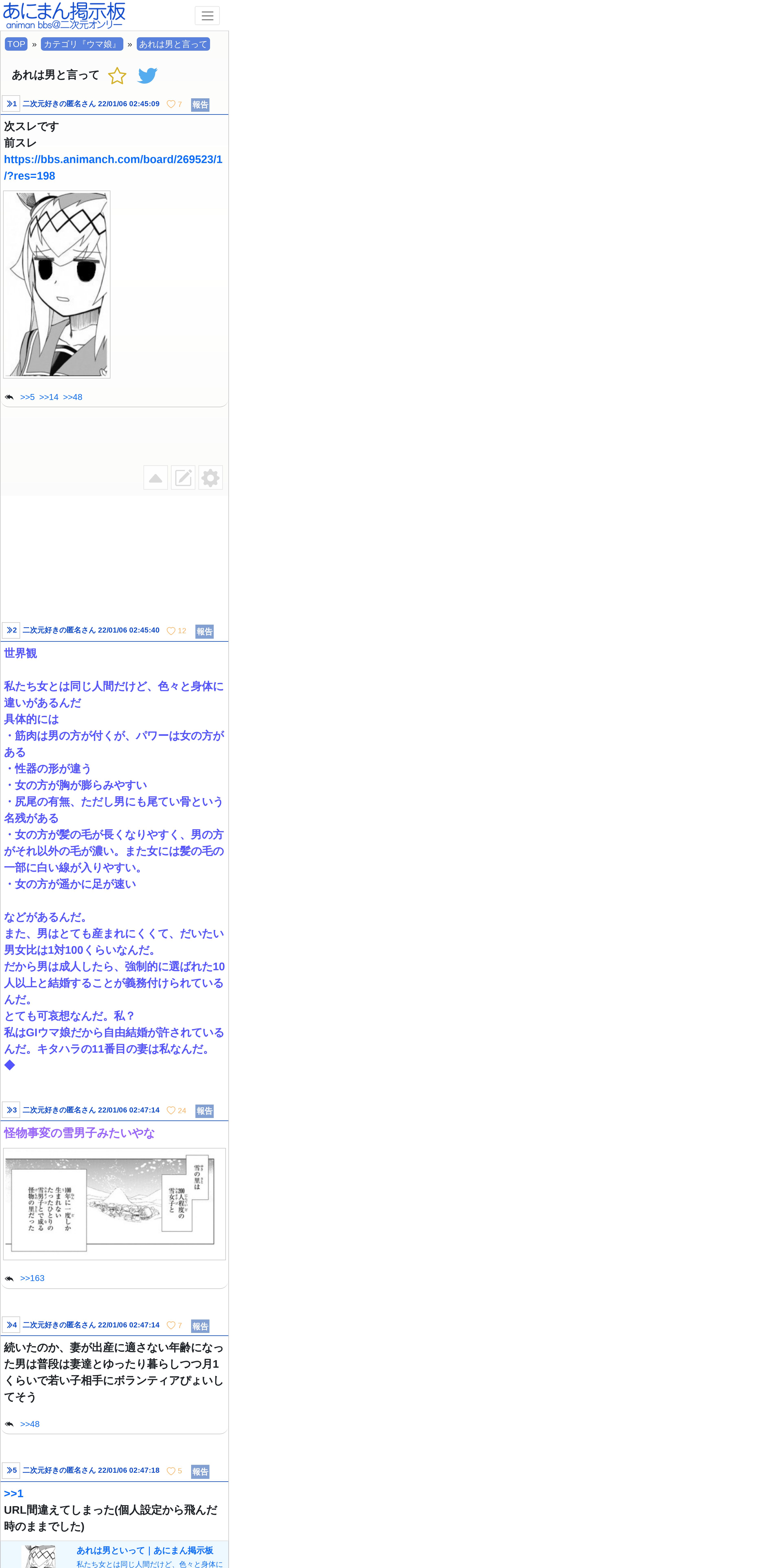Click the >>1 quote link in post 5
The width and height of the screenshot is (784, 1568).
(13, 1494)
